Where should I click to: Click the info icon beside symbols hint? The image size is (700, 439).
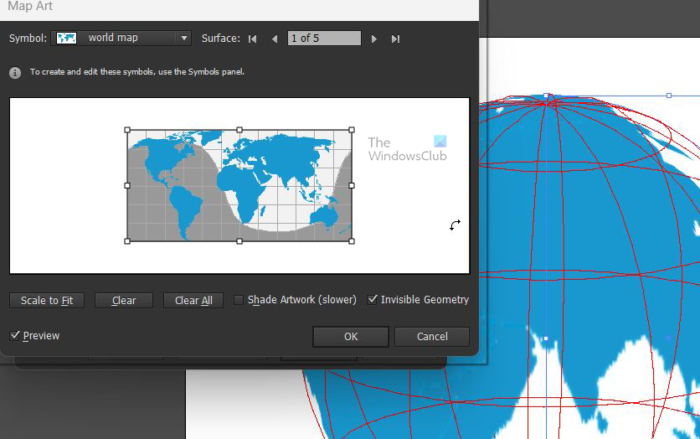click(x=15, y=72)
